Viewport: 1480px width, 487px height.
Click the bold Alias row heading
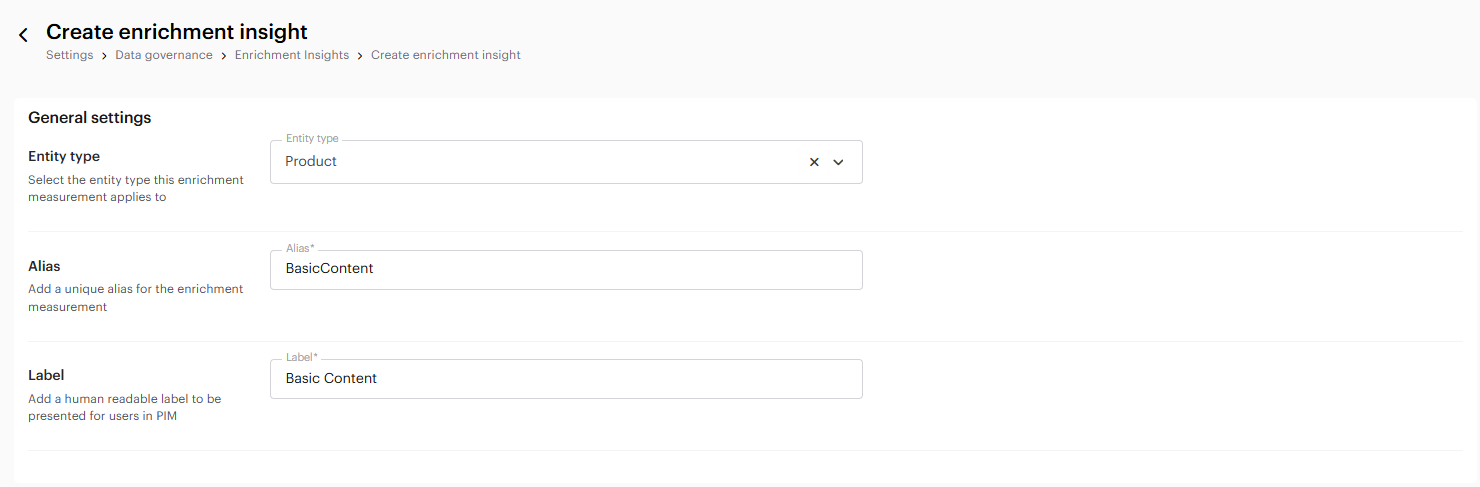44,267
